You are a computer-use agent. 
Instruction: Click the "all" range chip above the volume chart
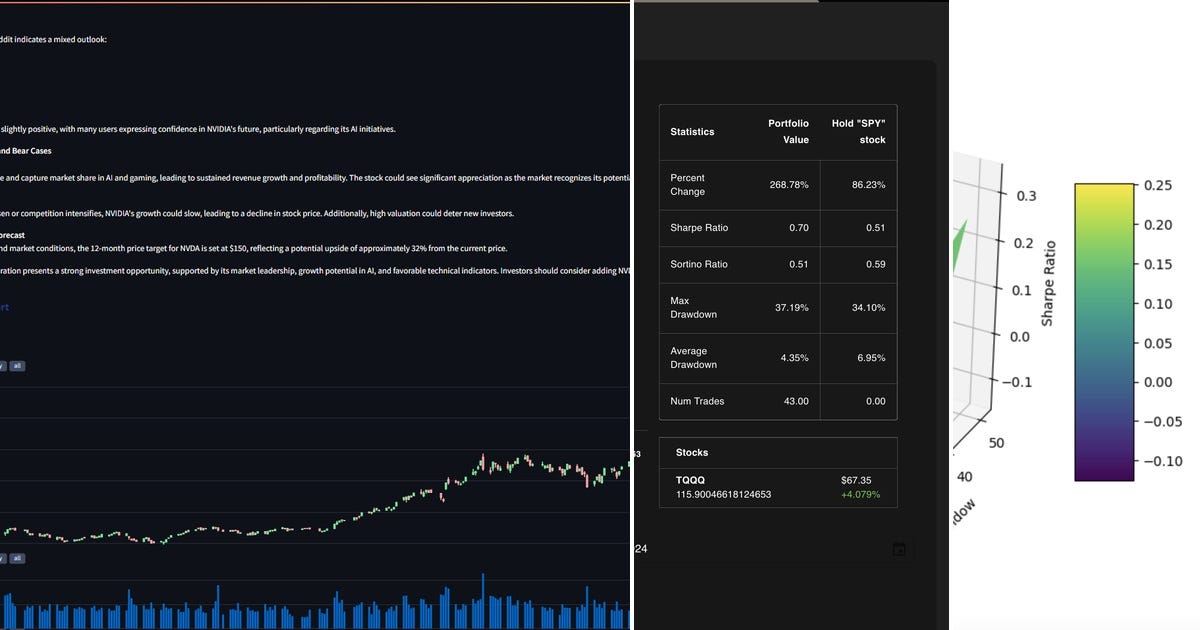pyautogui.click(x=17, y=558)
